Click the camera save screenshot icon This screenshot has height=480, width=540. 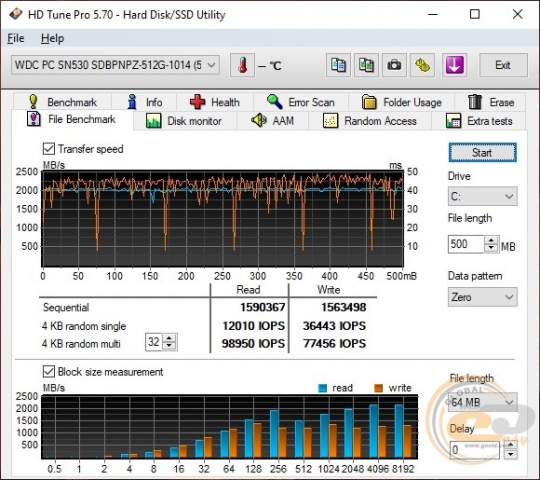[x=394, y=65]
